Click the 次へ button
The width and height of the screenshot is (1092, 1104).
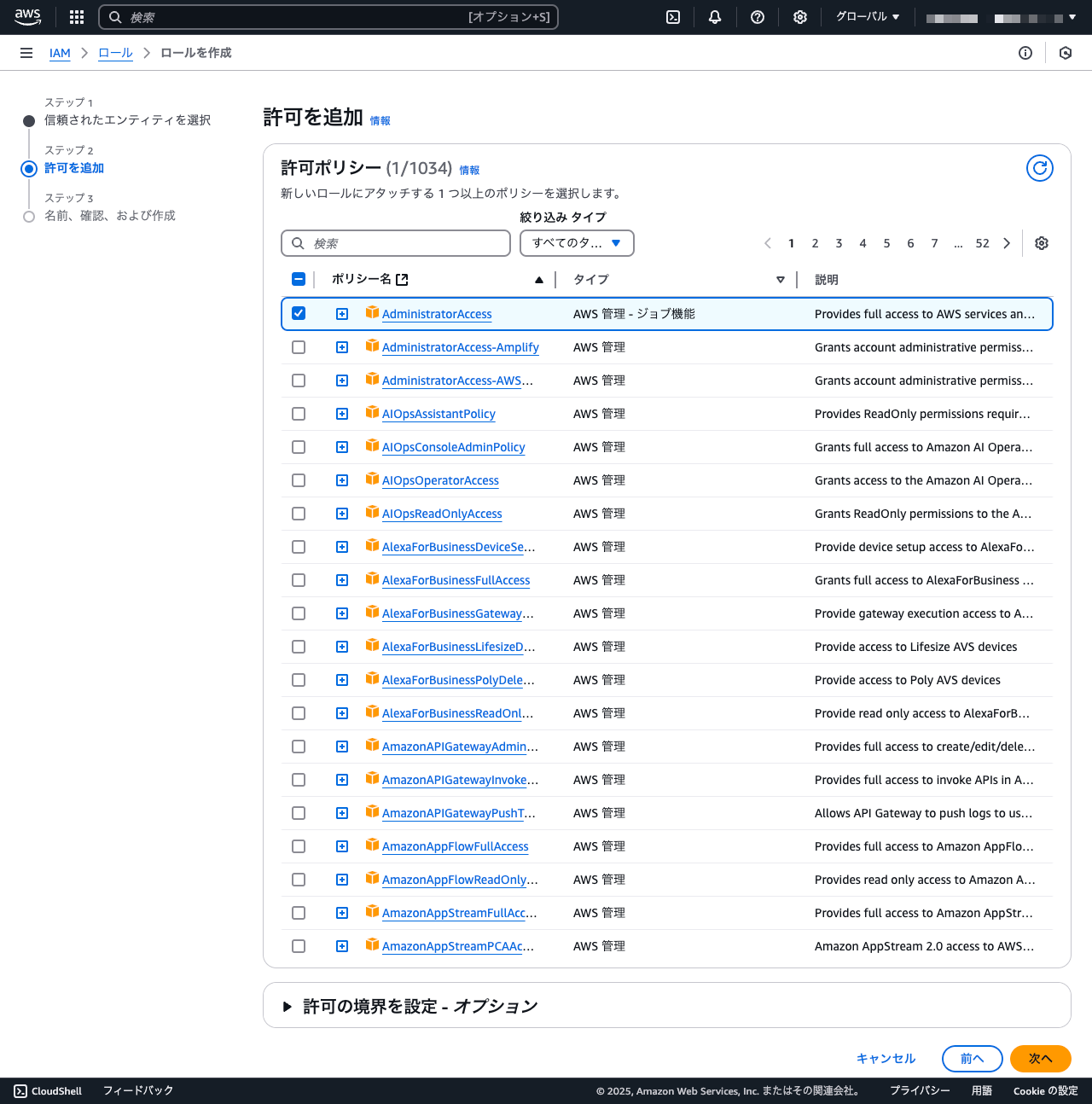click(1040, 1059)
